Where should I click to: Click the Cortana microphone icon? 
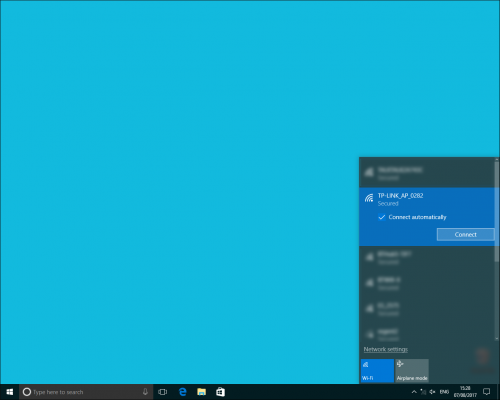145,392
